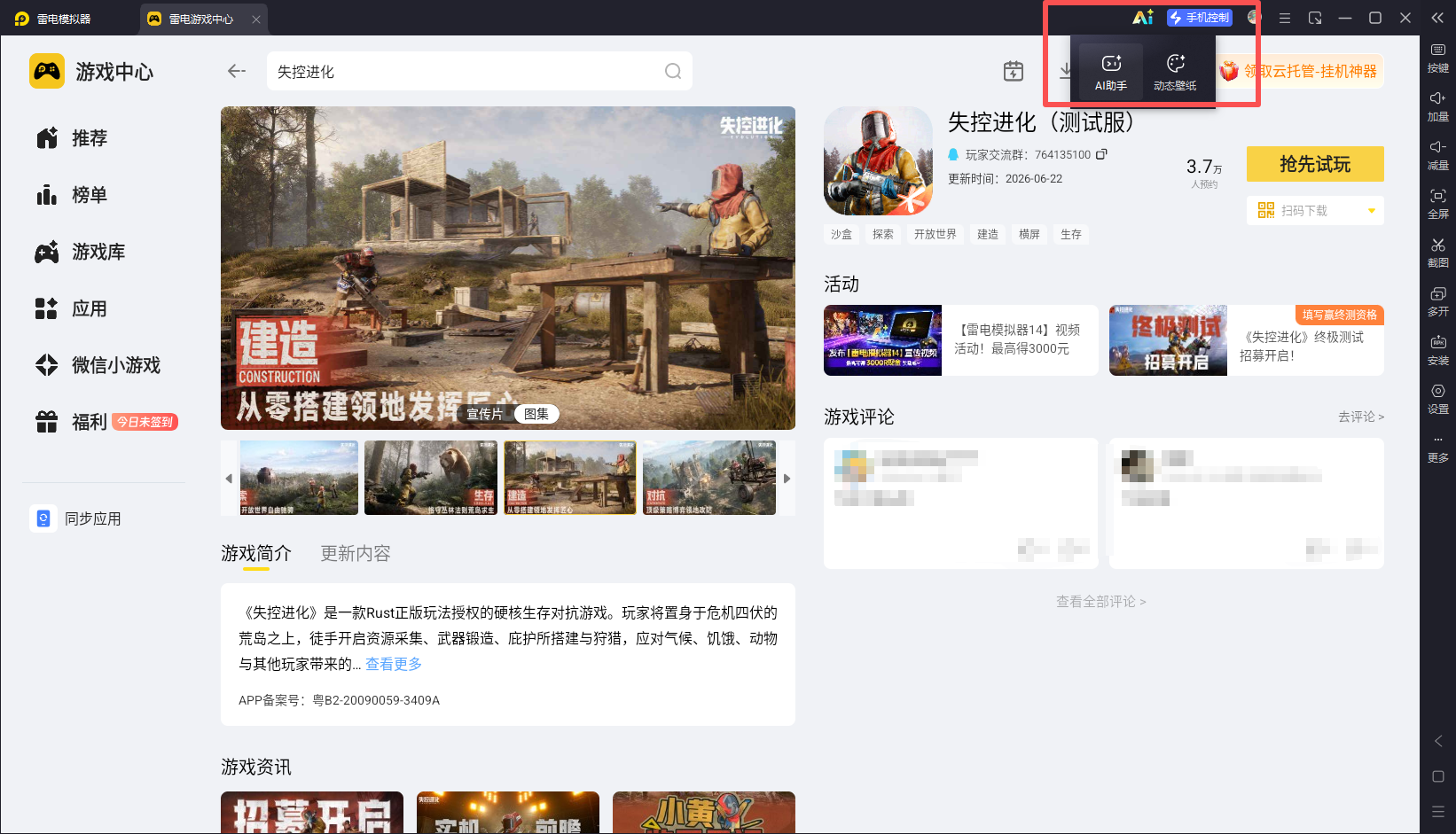This screenshot has height=834, width=1456.
Task: Click the 横屏 tag
Action: click(1029, 234)
